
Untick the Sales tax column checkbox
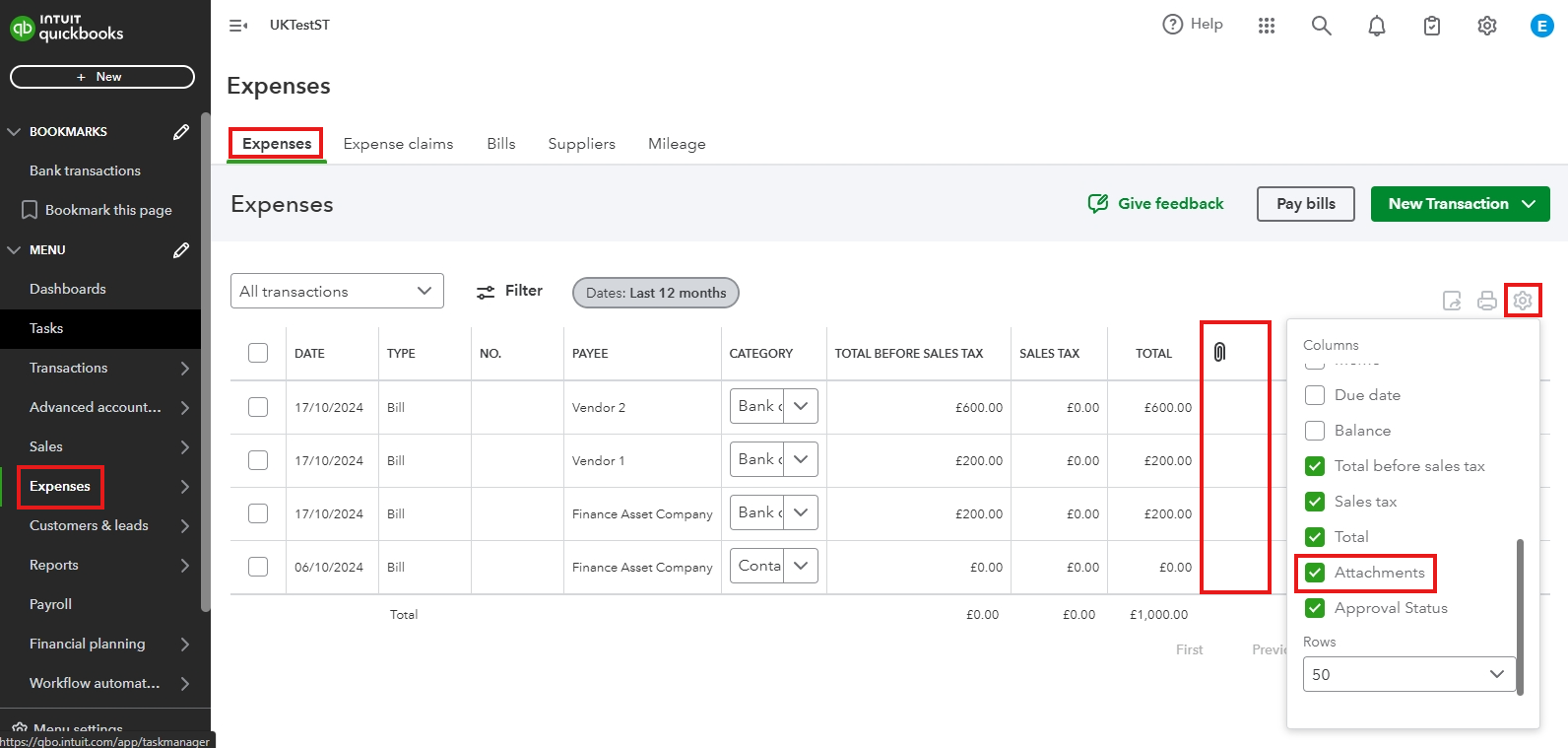coord(1315,502)
